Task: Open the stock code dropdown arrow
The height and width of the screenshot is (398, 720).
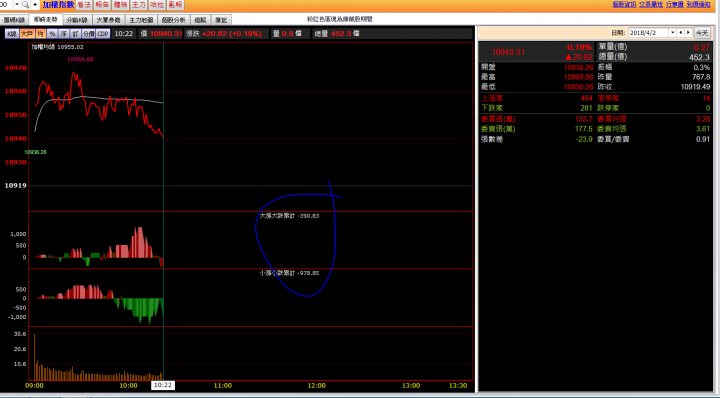Action: [x=17, y=5]
